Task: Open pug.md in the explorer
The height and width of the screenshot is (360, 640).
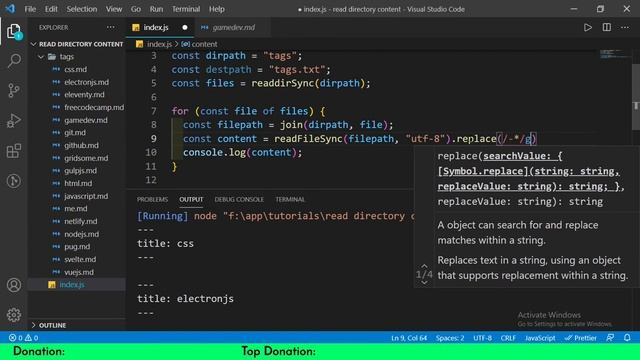Action: tap(77, 247)
